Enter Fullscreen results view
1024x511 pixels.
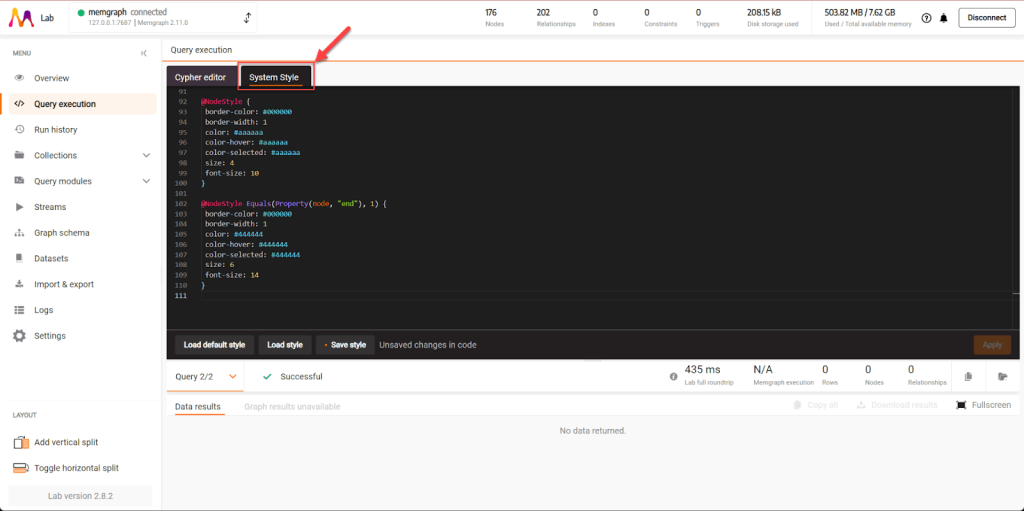[x=983, y=405]
